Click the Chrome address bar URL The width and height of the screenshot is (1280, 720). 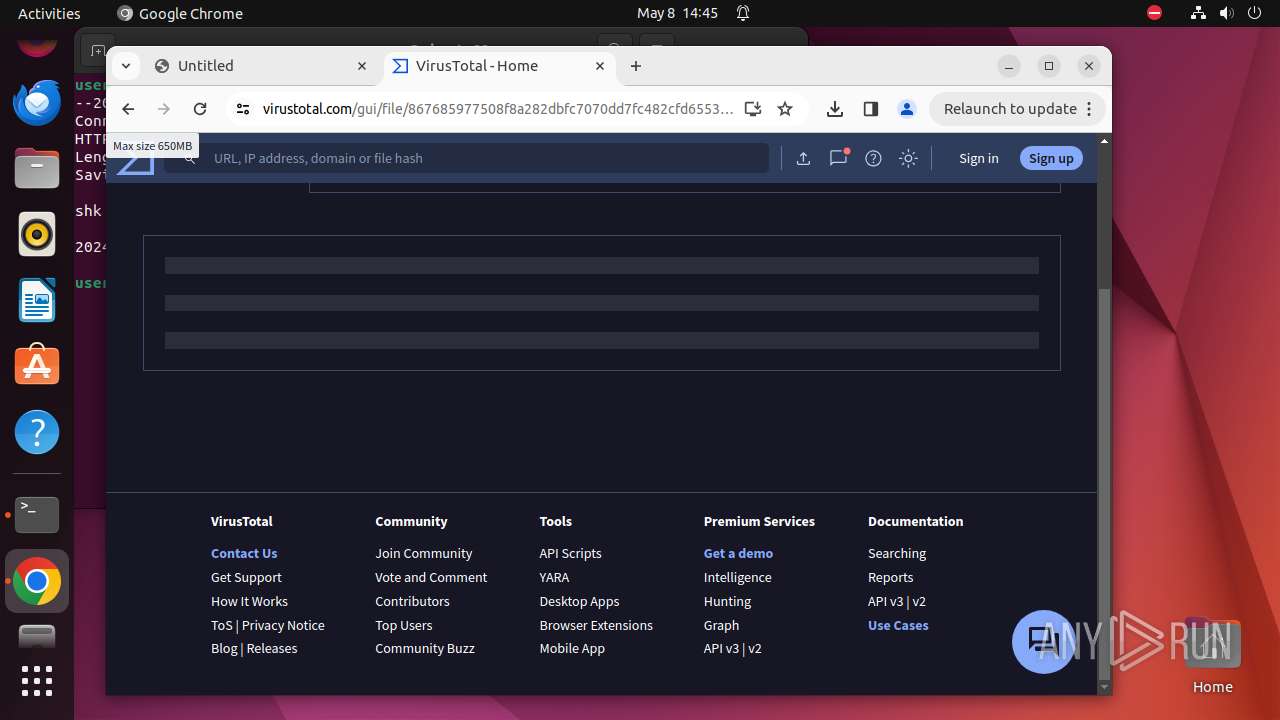[498, 109]
